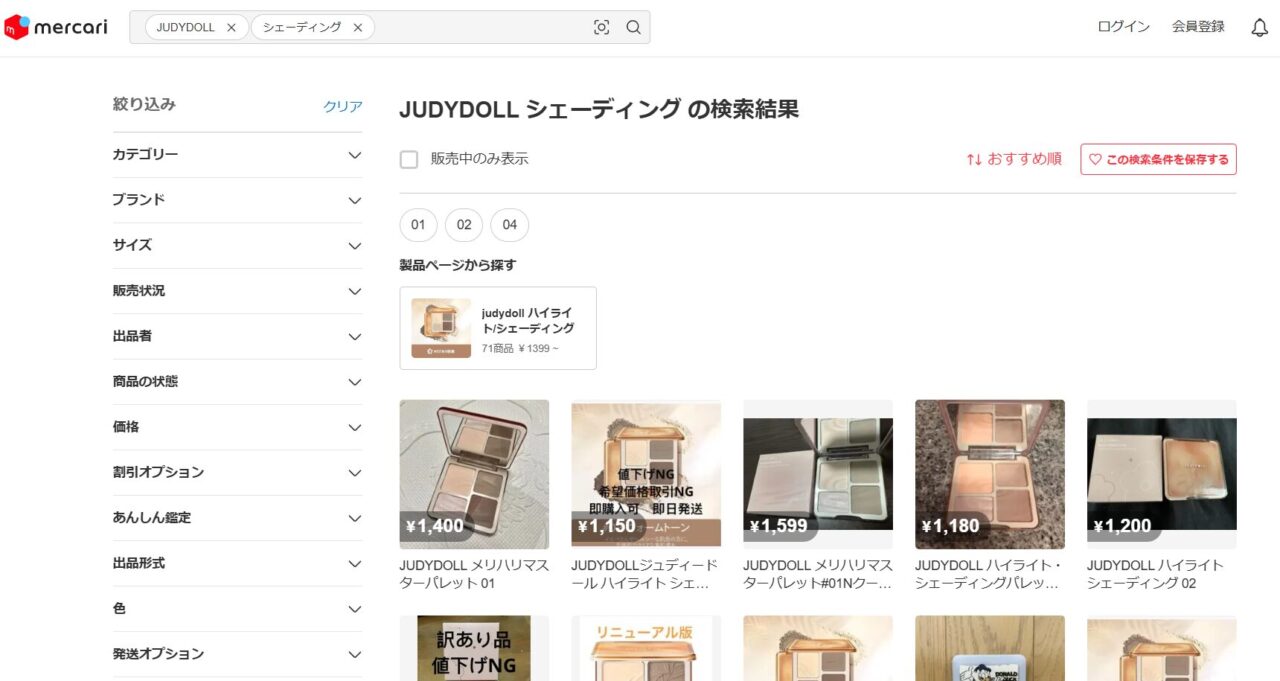Viewport: 1280px width, 681px height.
Task: Open the 訳あり品 値下げNG thumbnail
Action: pos(474,648)
